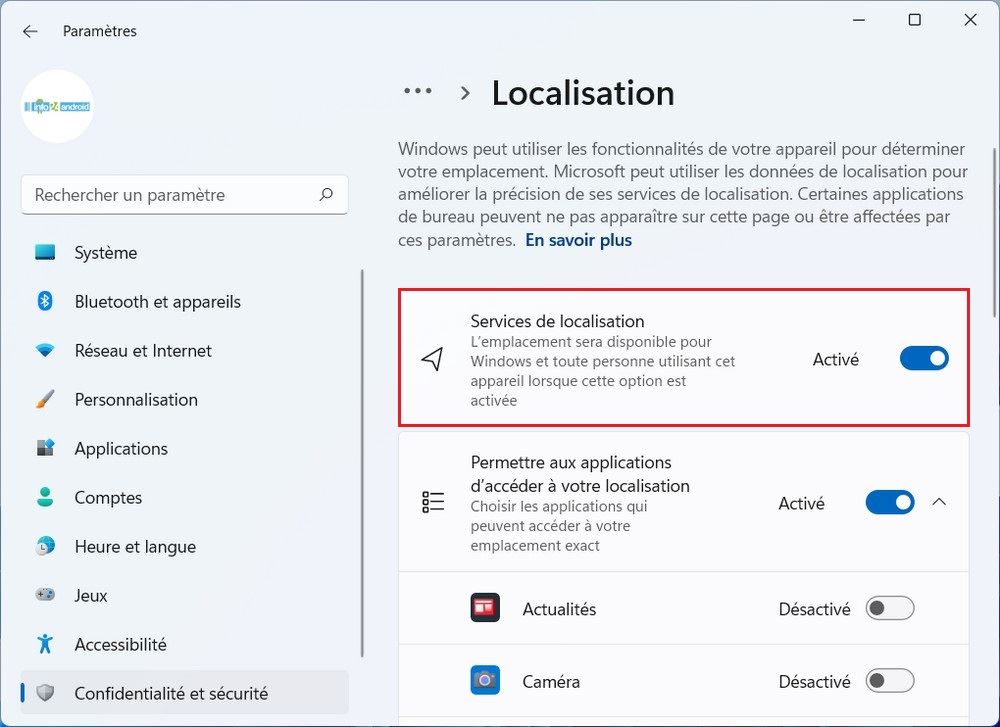Select Applications in the sidebar
Viewport: 1000px width, 727px height.
(121, 448)
